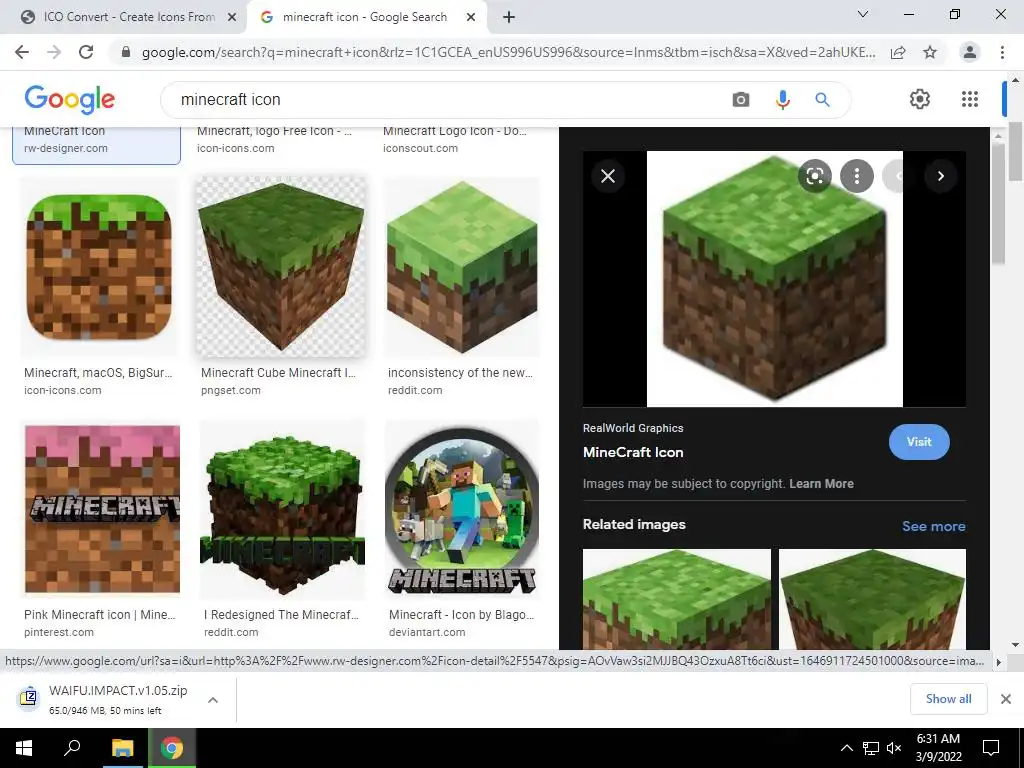Click the Chrome taskbar icon
Screen dimensions: 1024x768
coord(172,748)
